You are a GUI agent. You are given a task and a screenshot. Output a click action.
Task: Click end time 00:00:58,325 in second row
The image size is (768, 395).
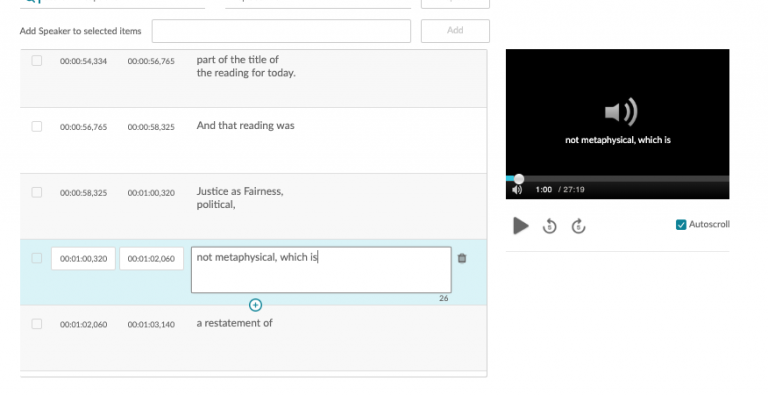point(151,127)
